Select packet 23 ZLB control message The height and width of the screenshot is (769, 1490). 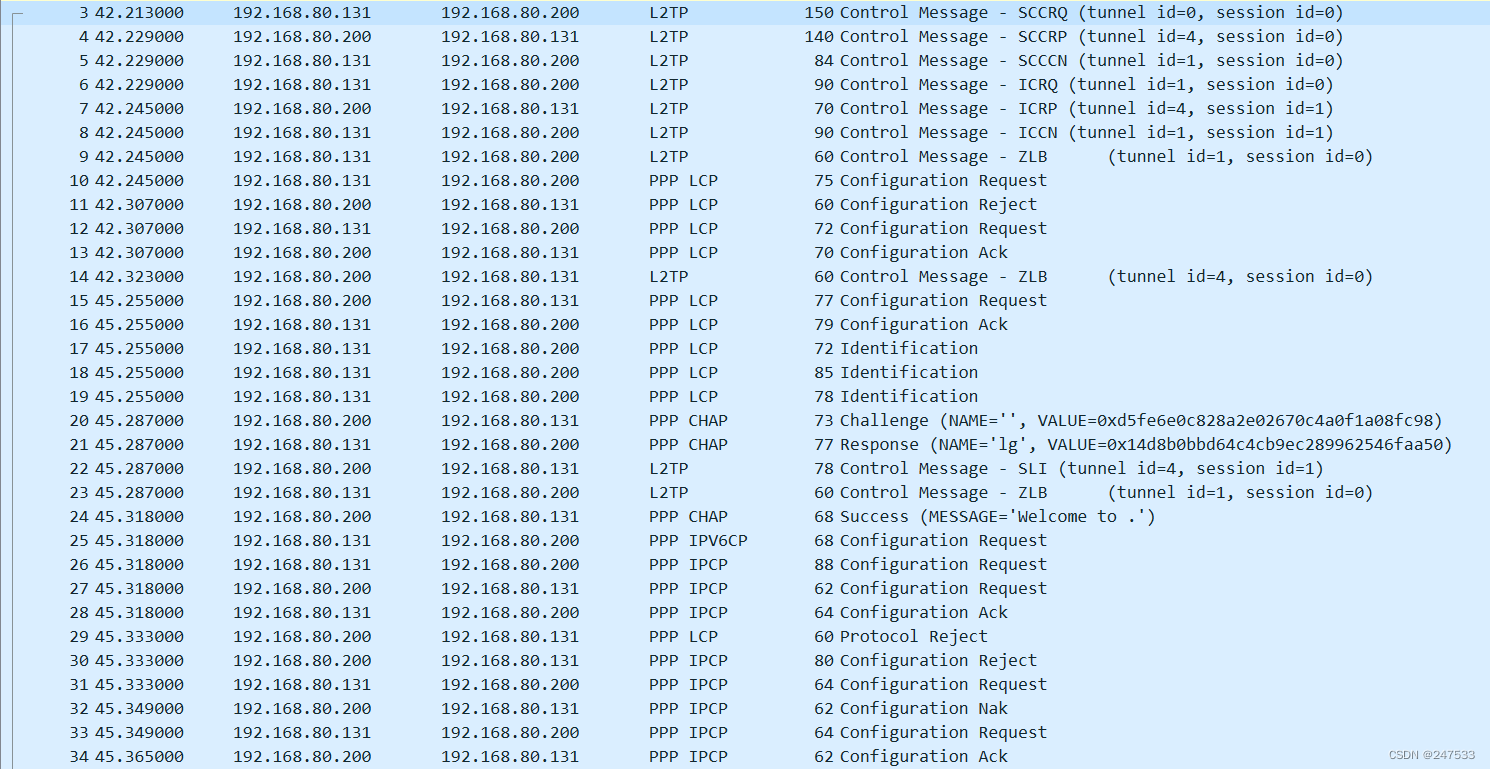tap(745, 493)
